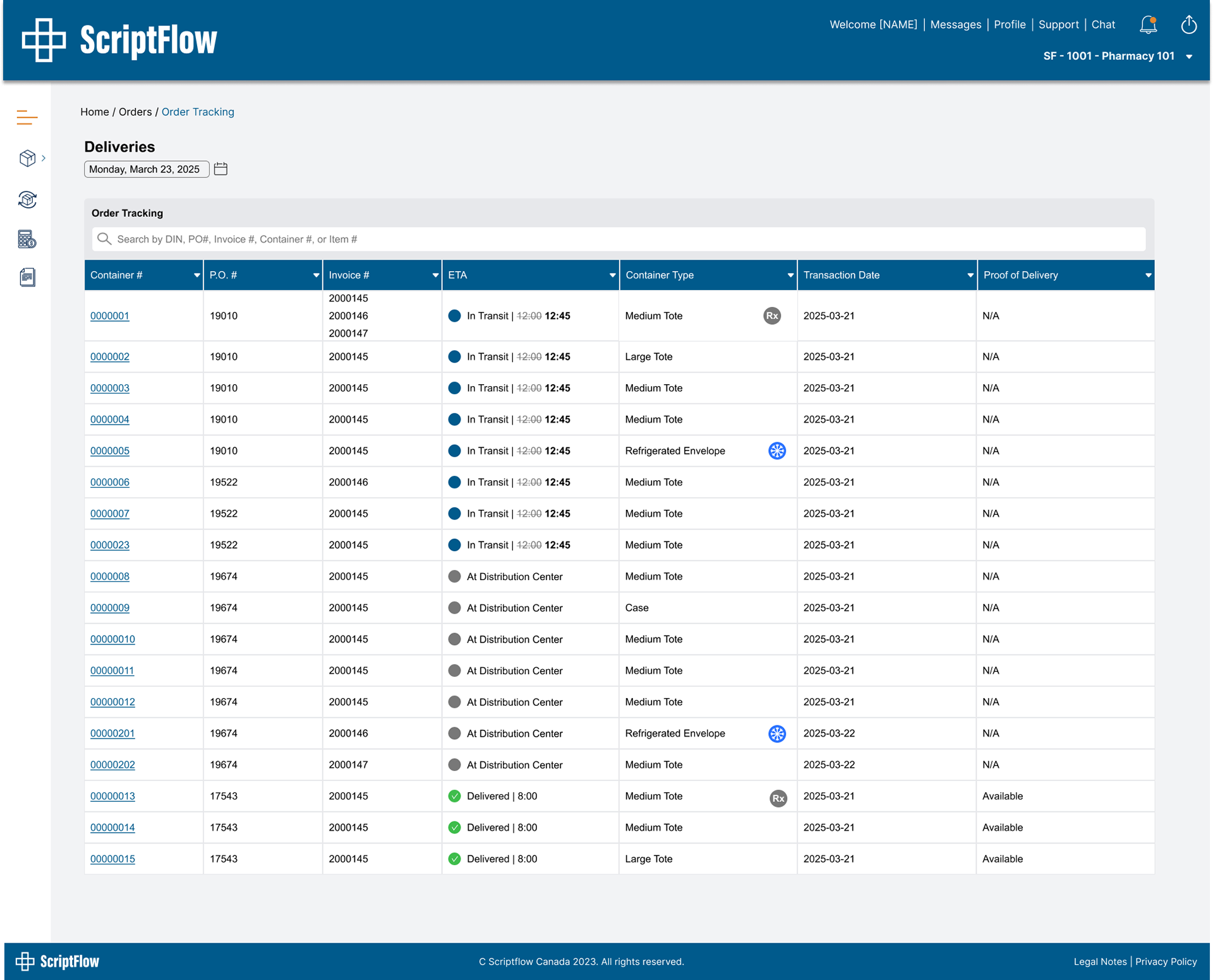Viewport: 1213px width, 980px height.
Task: Open the calendar date picker icon
Action: click(x=220, y=169)
